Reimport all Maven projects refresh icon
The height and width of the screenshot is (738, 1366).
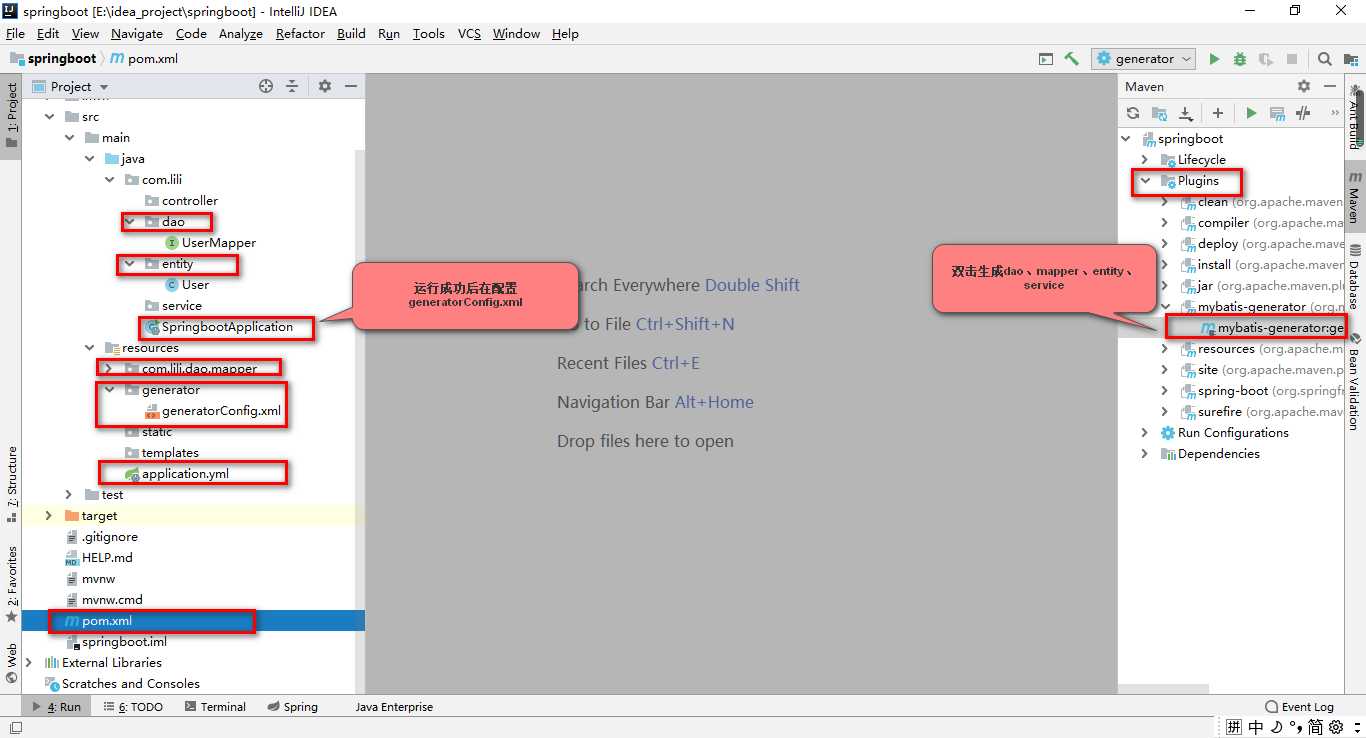tap(1133, 113)
